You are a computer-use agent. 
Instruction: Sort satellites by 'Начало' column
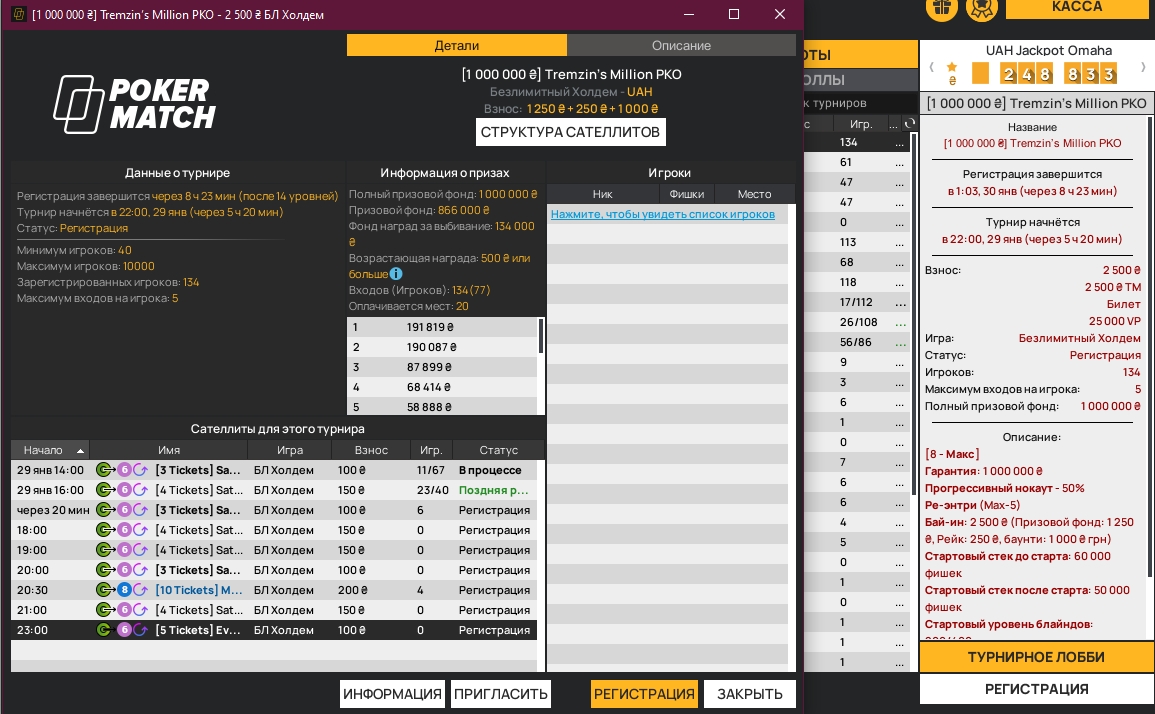click(49, 449)
